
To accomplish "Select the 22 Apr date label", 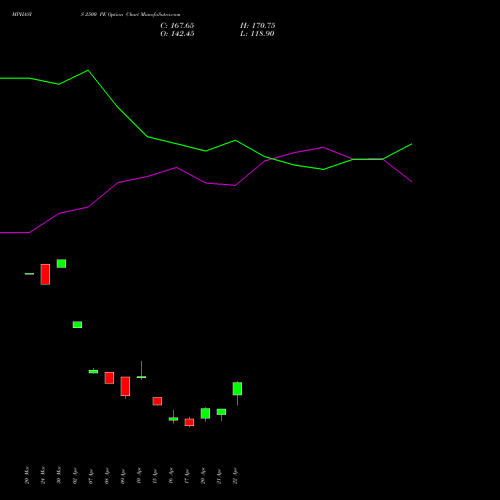I will click(235, 475).
